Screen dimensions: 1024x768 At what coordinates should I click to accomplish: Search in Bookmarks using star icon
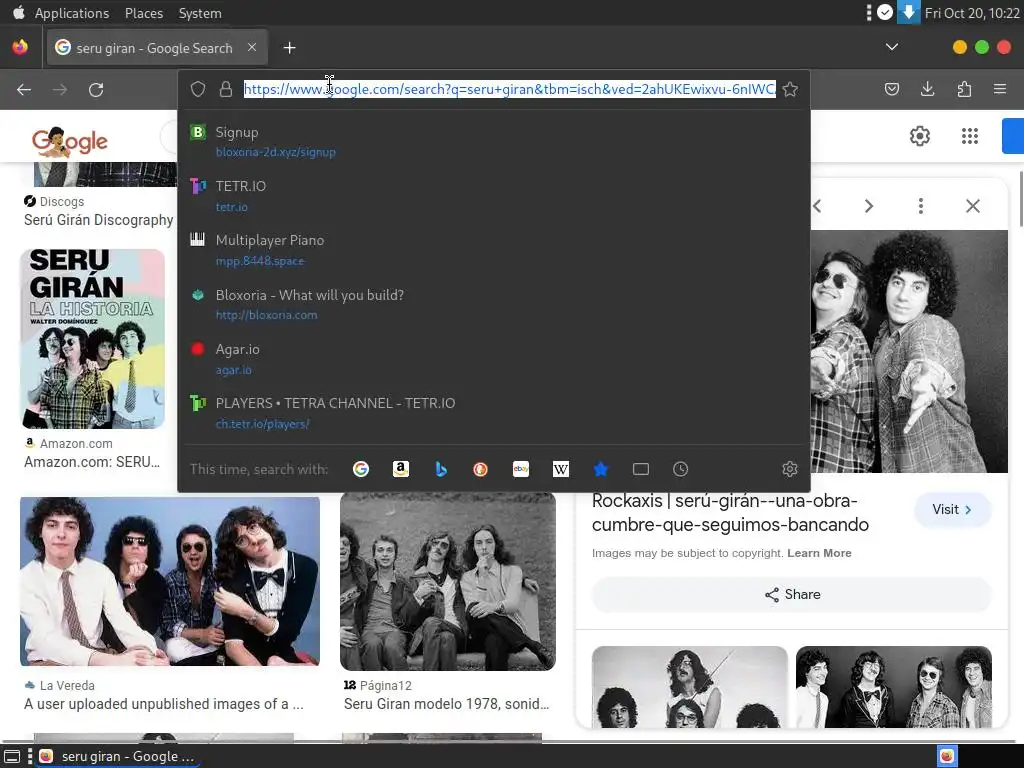click(x=601, y=469)
